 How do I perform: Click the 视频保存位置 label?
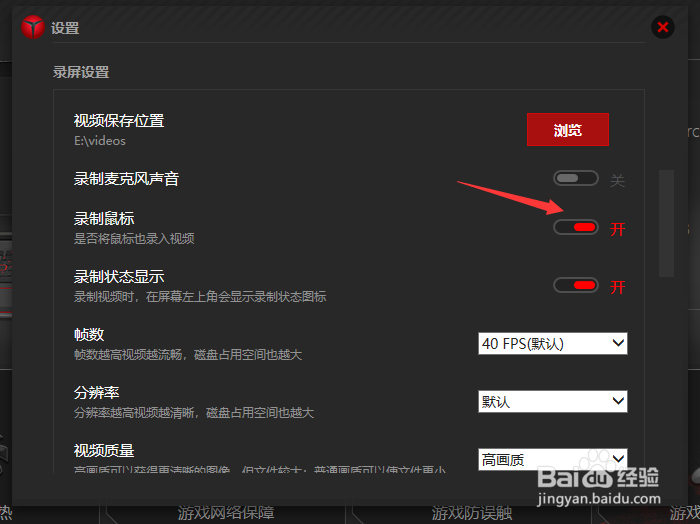(x=119, y=121)
